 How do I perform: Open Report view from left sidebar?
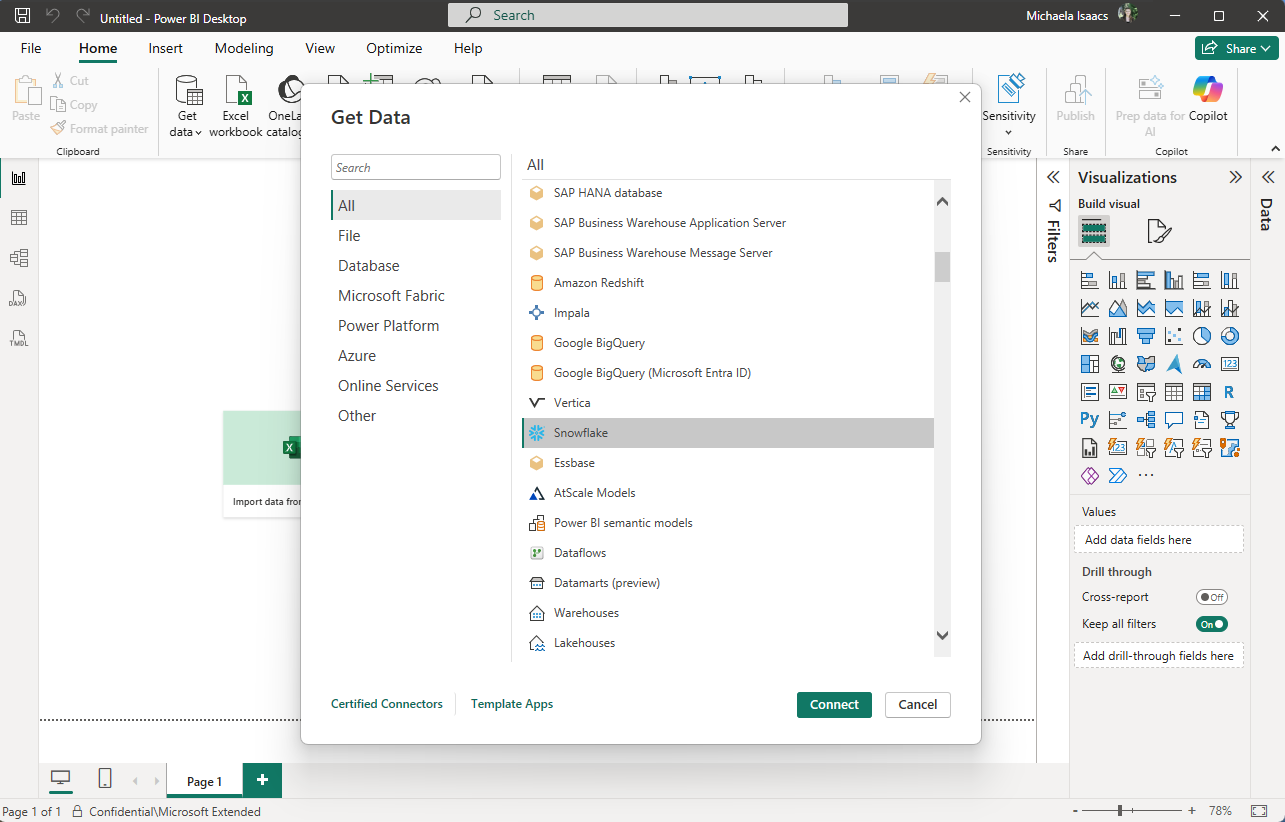(18, 178)
